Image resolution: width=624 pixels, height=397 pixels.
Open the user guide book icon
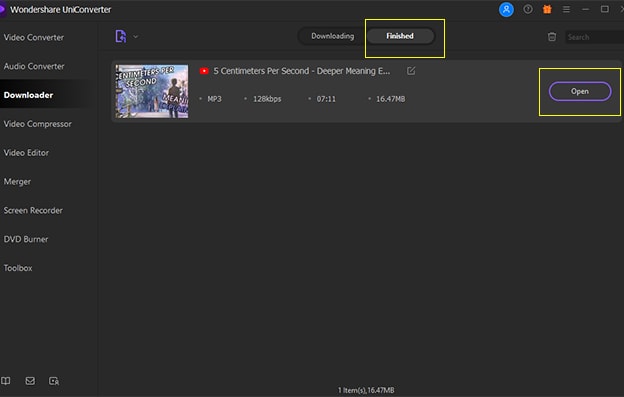(6, 381)
